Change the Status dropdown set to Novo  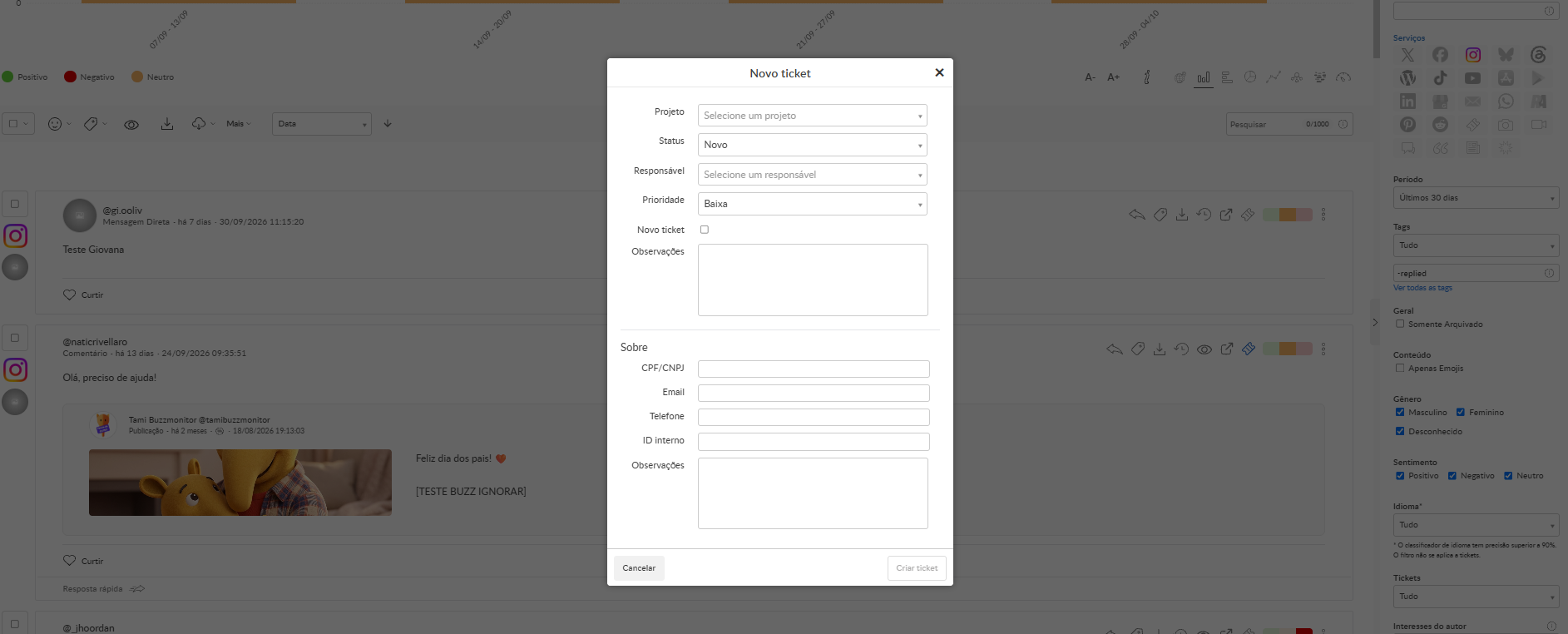click(812, 145)
